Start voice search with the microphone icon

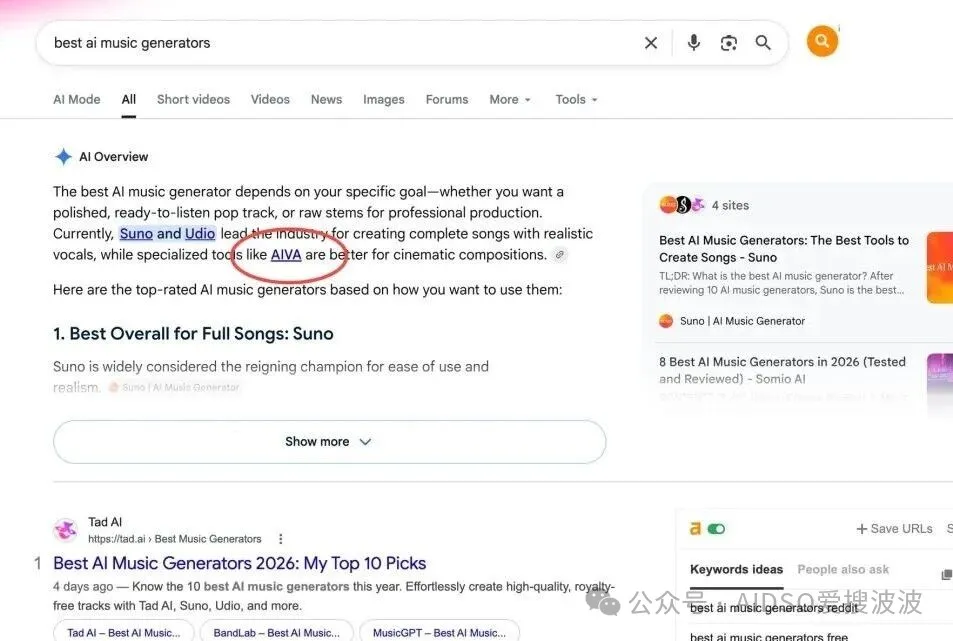(x=693, y=43)
